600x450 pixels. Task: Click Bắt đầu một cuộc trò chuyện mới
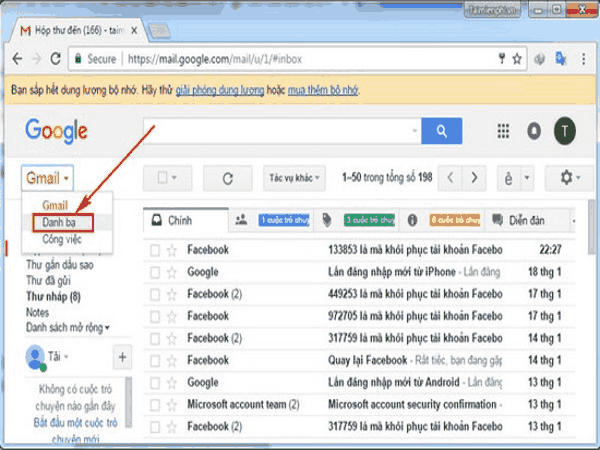[75, 431]
